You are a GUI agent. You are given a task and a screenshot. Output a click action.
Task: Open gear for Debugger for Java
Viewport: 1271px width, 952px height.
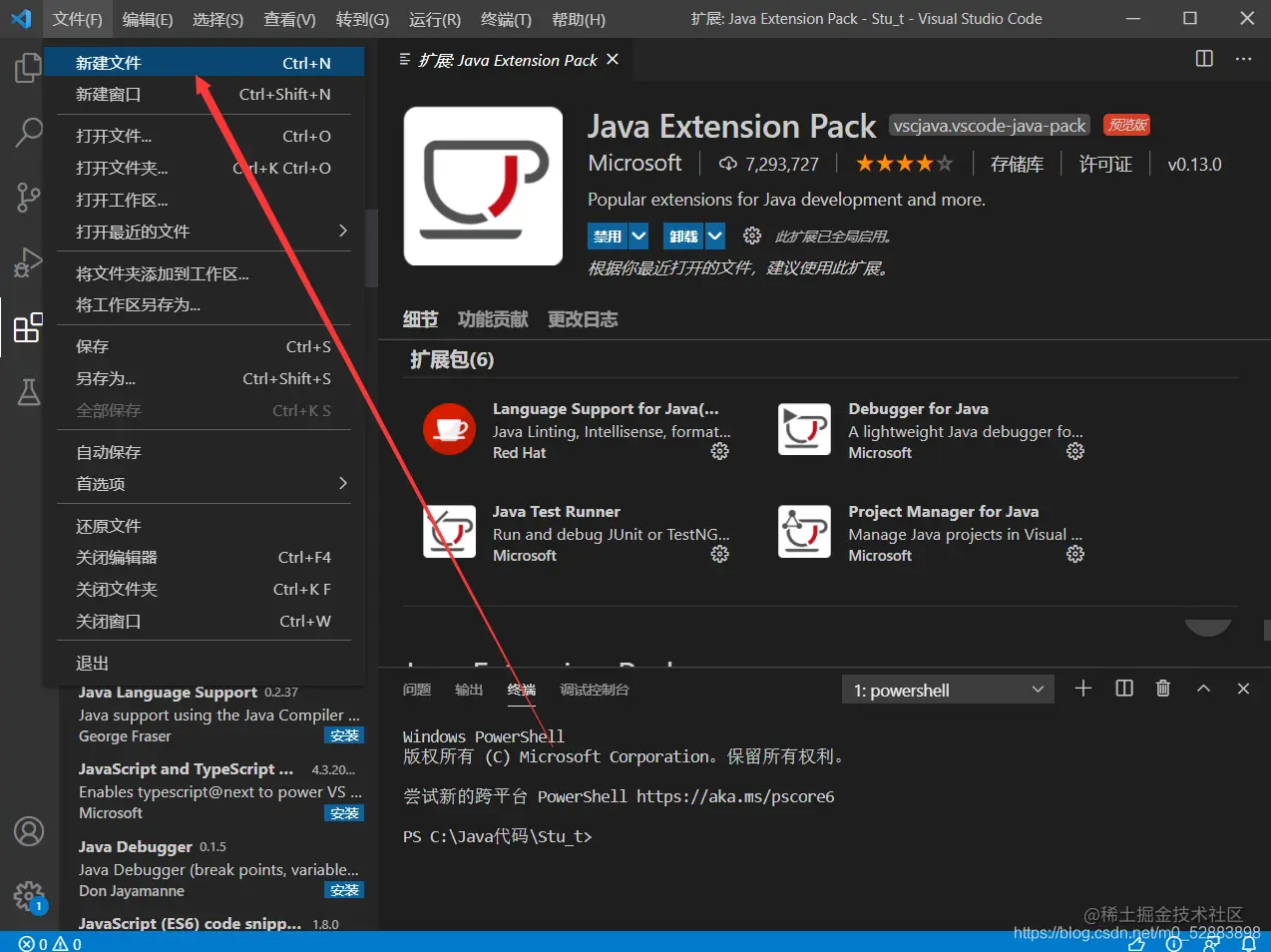(x=1074, y=452)
